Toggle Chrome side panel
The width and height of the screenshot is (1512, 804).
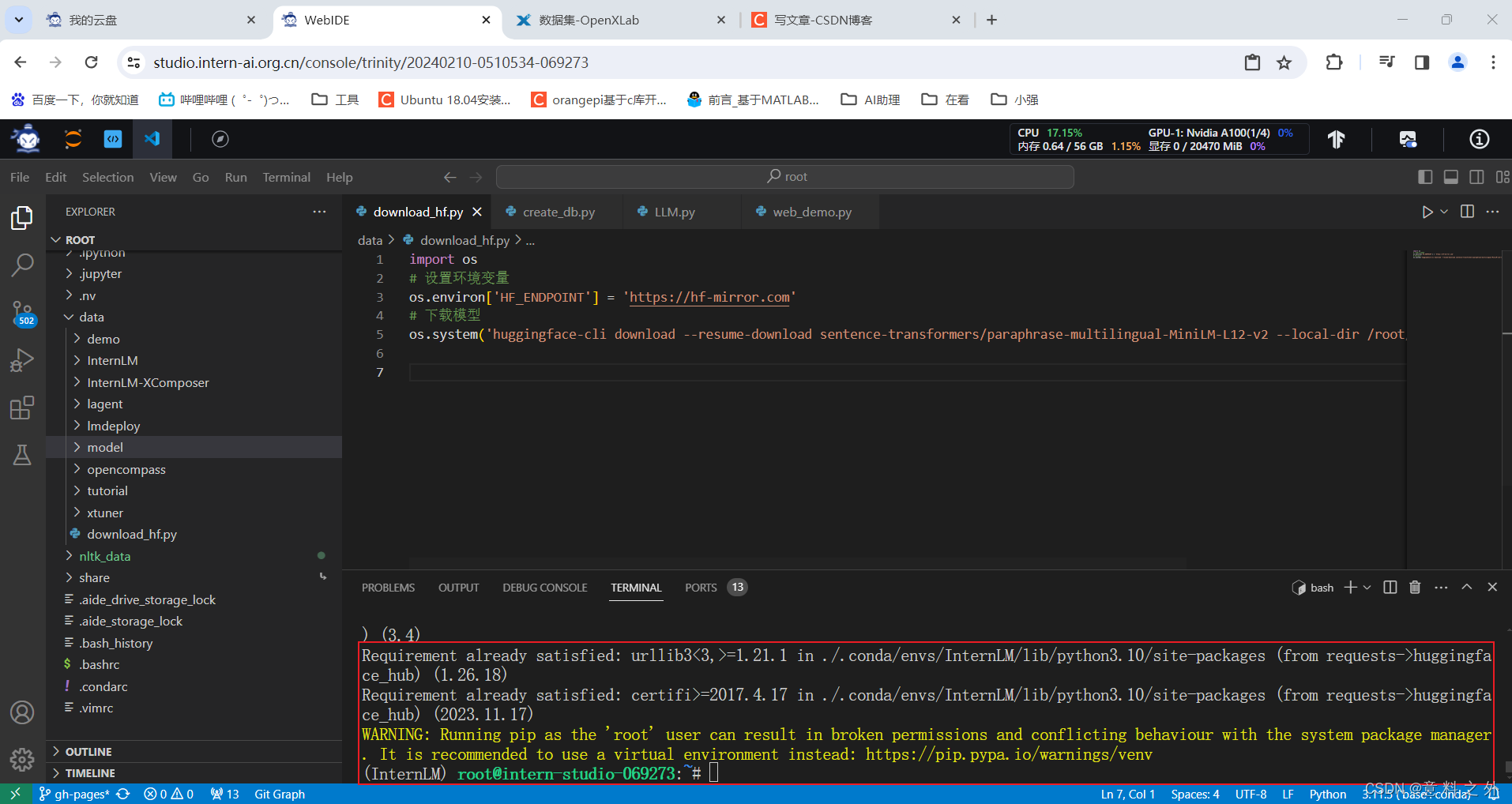1422,62
